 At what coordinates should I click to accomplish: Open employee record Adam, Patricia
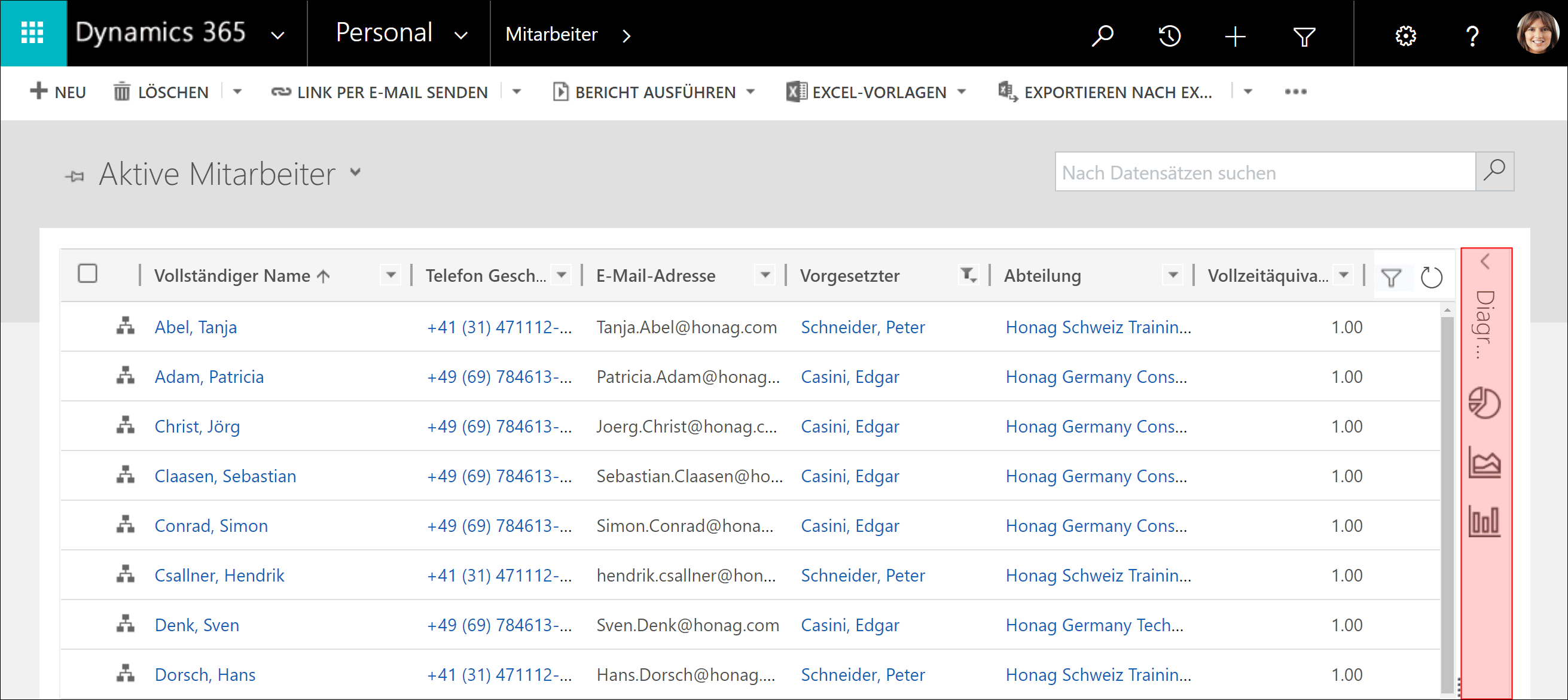[x=209, y=376]
